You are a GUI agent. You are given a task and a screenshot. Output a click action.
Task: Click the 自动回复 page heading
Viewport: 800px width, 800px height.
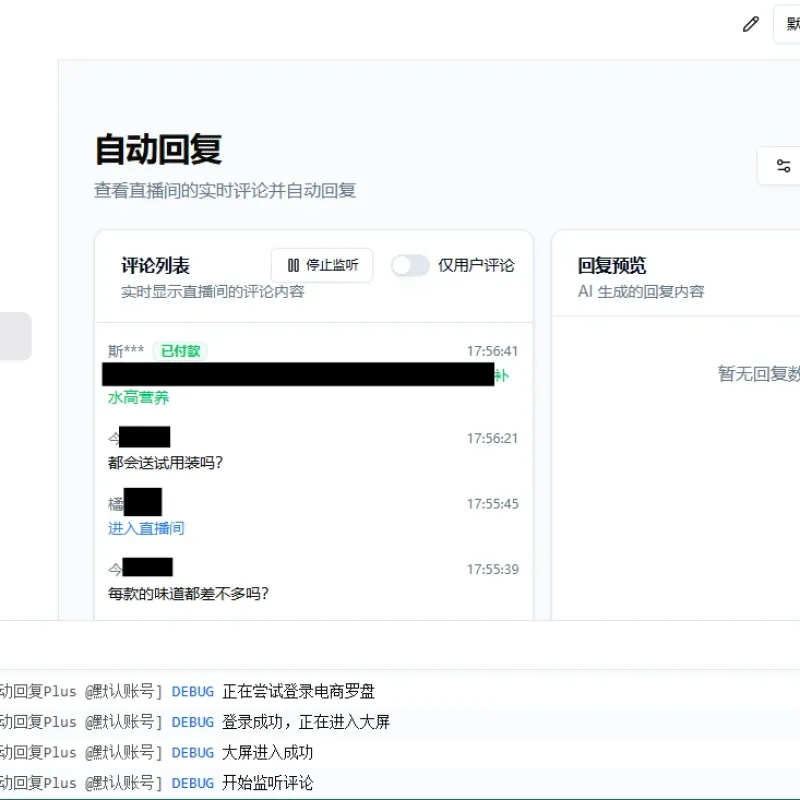(x=159, y=149)
